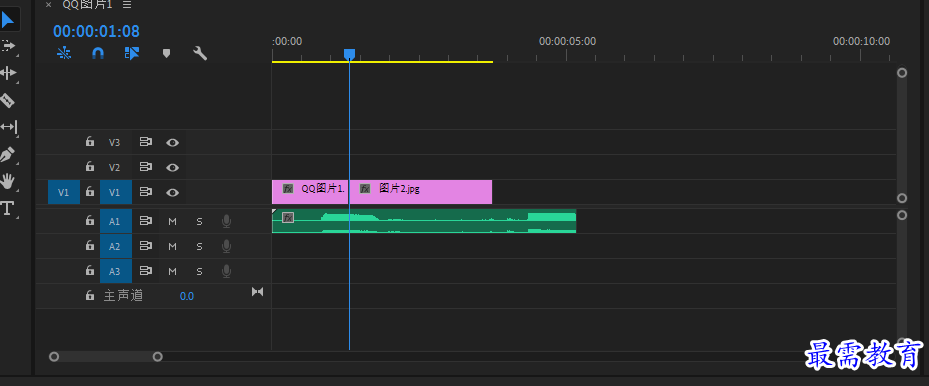This screenshot has height=386, width=929.
Task: Toggle track targeting for A1
Action: coord(116,221)
